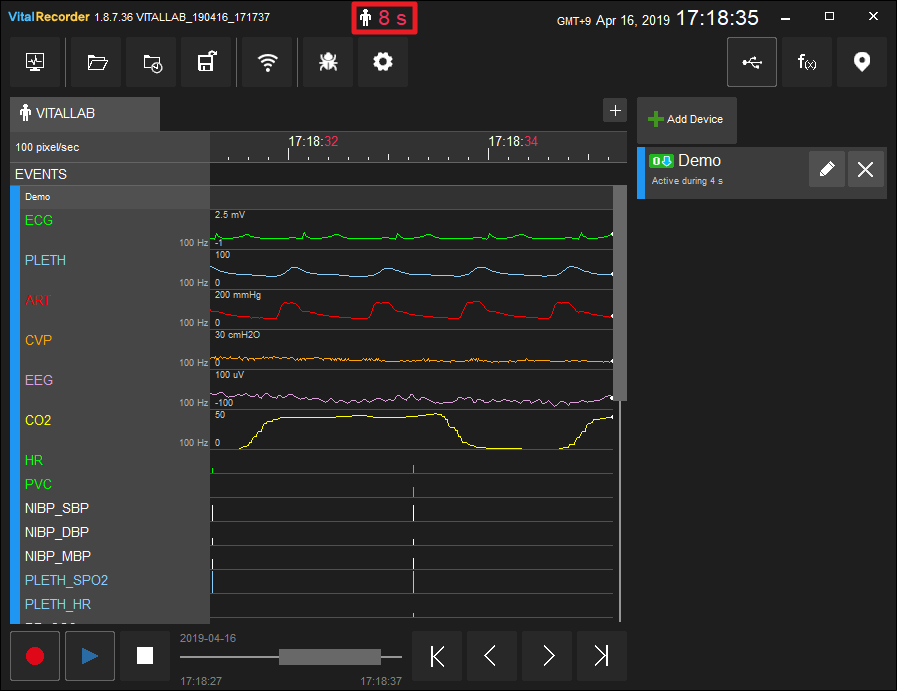Click the timeline position slider handle

330,657
